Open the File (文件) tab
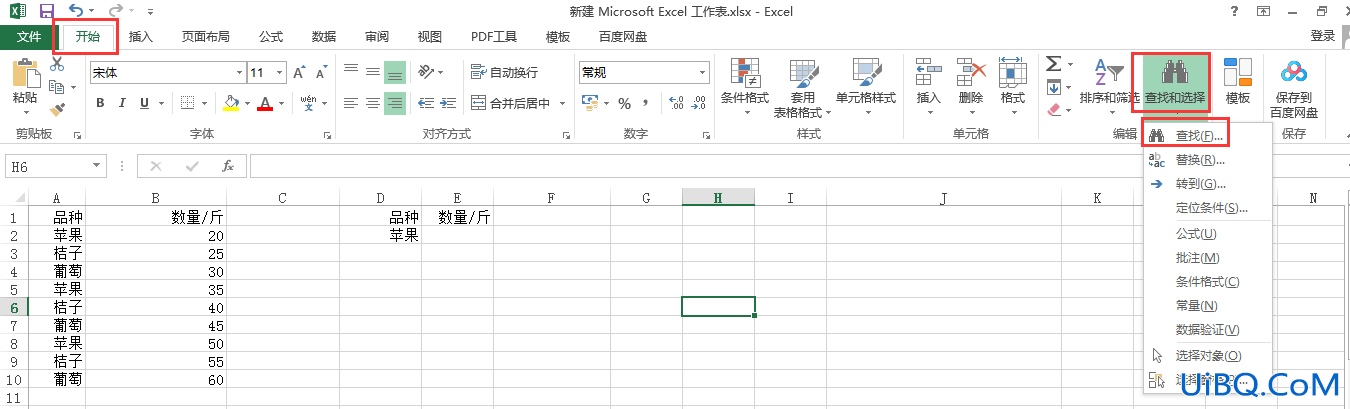Image resolution: width=1350 pixels, height=409 pixels. (x=28, y=37)
